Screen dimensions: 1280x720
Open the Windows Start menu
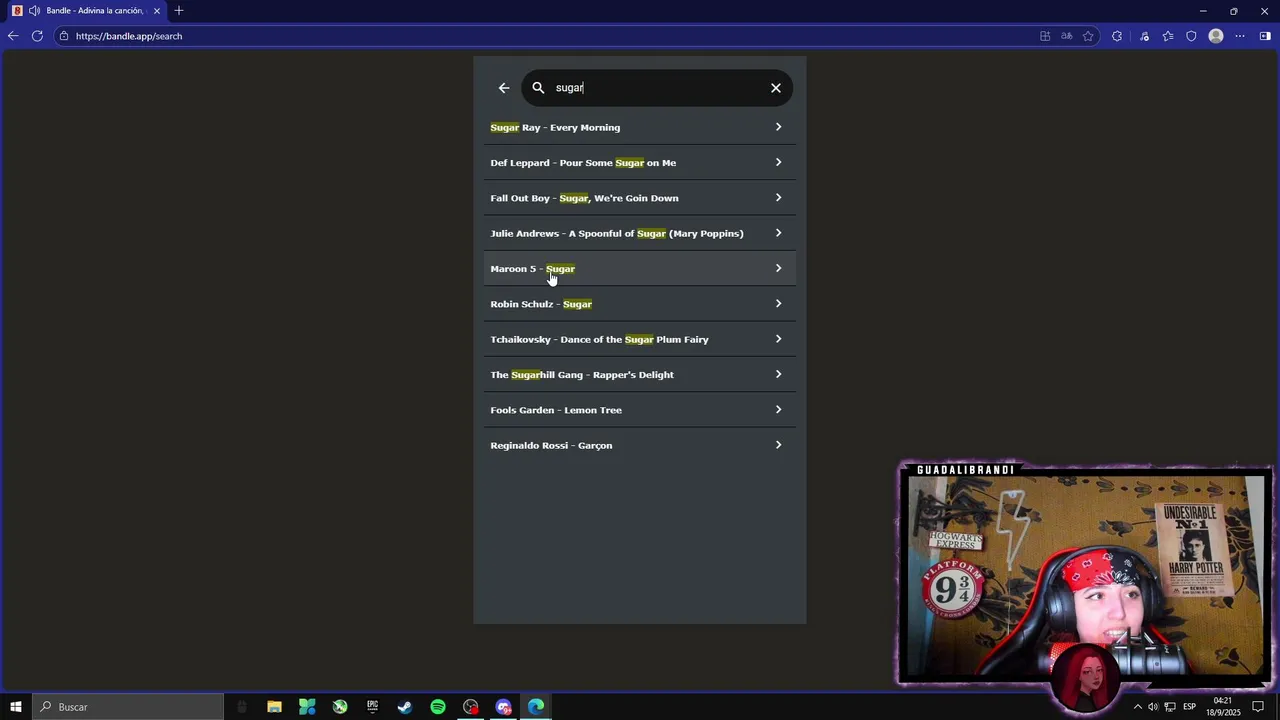click(x=16, y=707)
